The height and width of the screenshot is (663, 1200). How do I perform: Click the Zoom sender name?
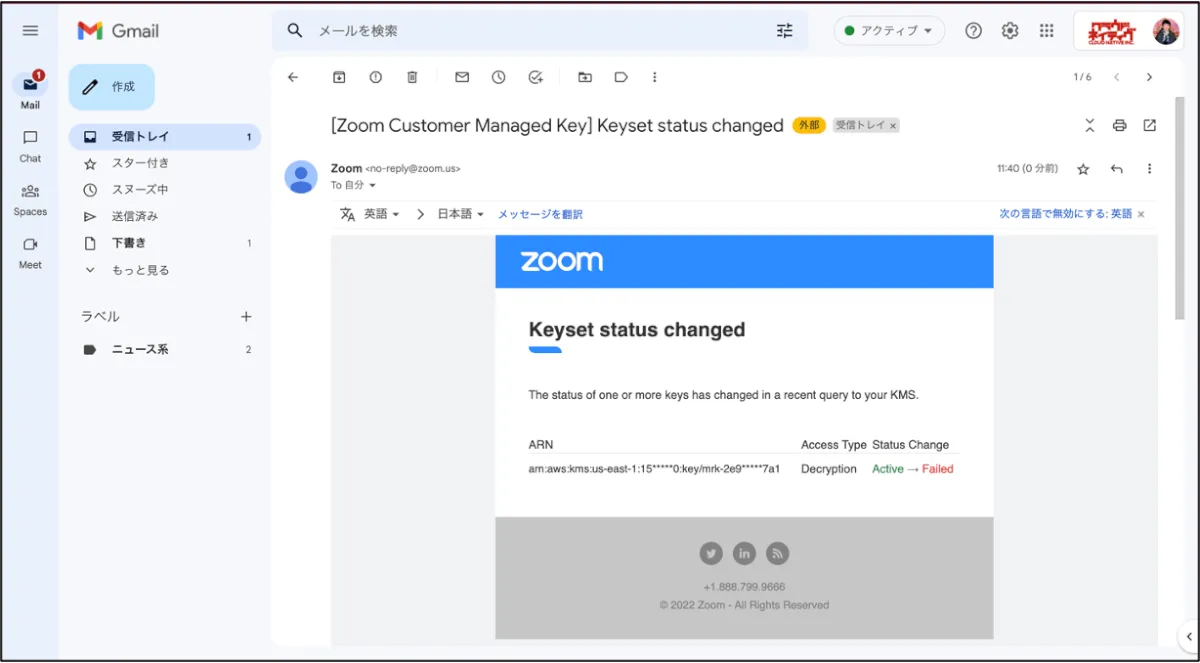[346, 169]
